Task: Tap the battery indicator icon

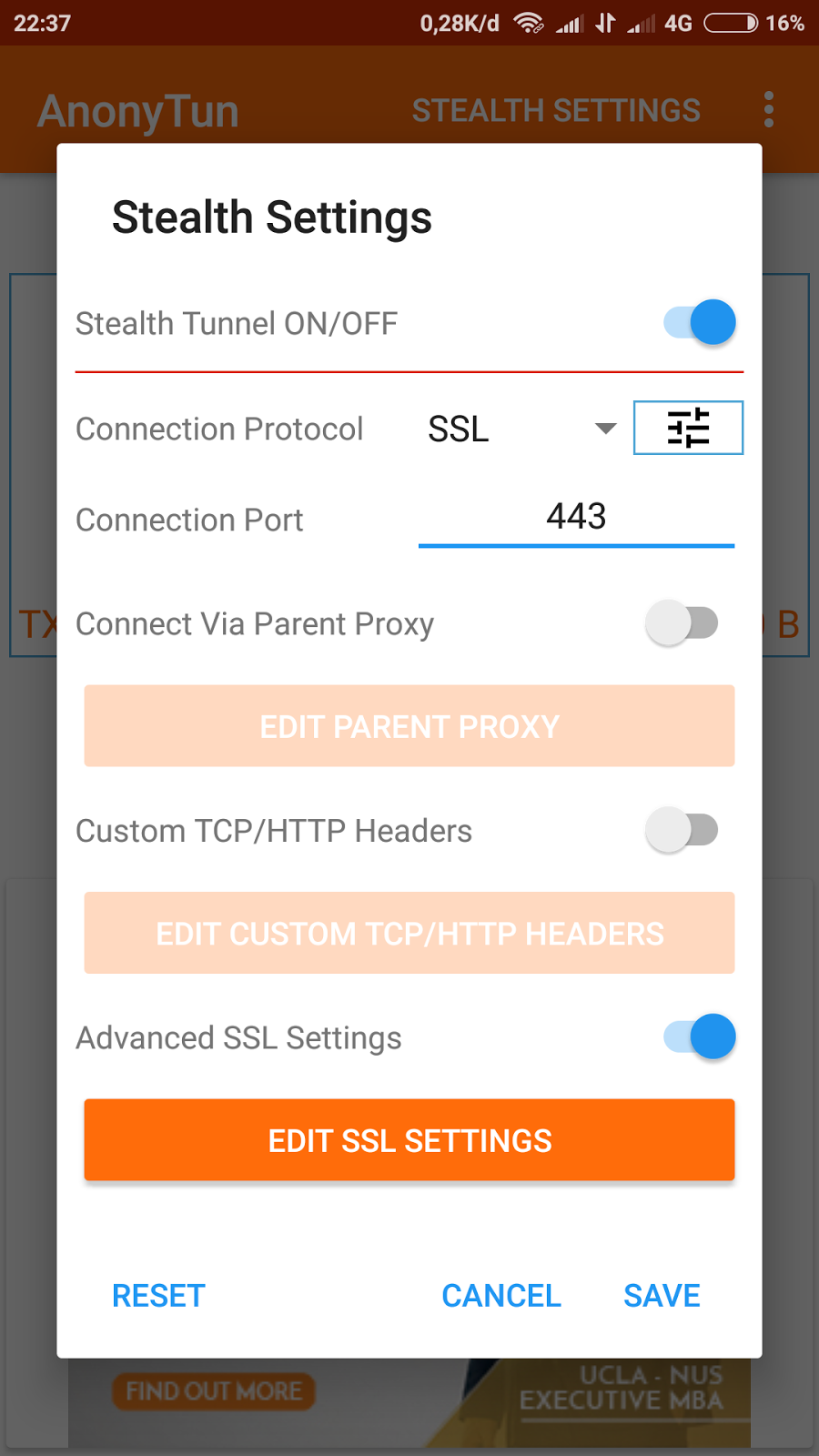Action: click(731, 23)
